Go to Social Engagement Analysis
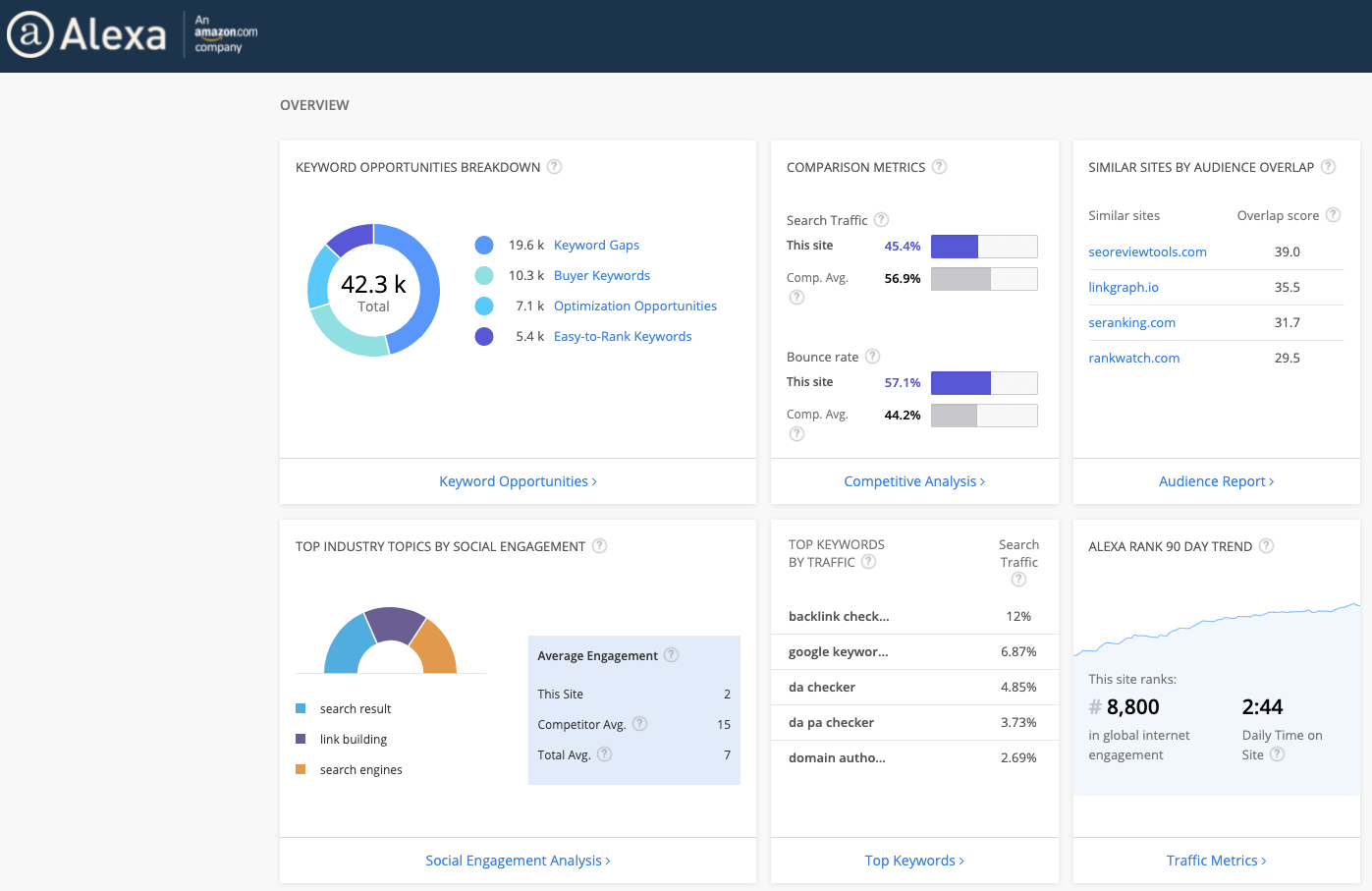1372x891 pixels. click(518, 861)
